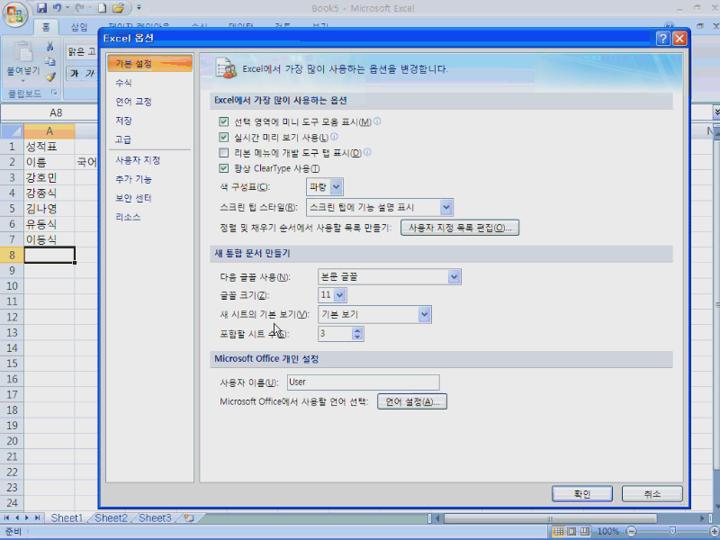
Task: Click the Format Painter brush icon
Action: [51, 77]
